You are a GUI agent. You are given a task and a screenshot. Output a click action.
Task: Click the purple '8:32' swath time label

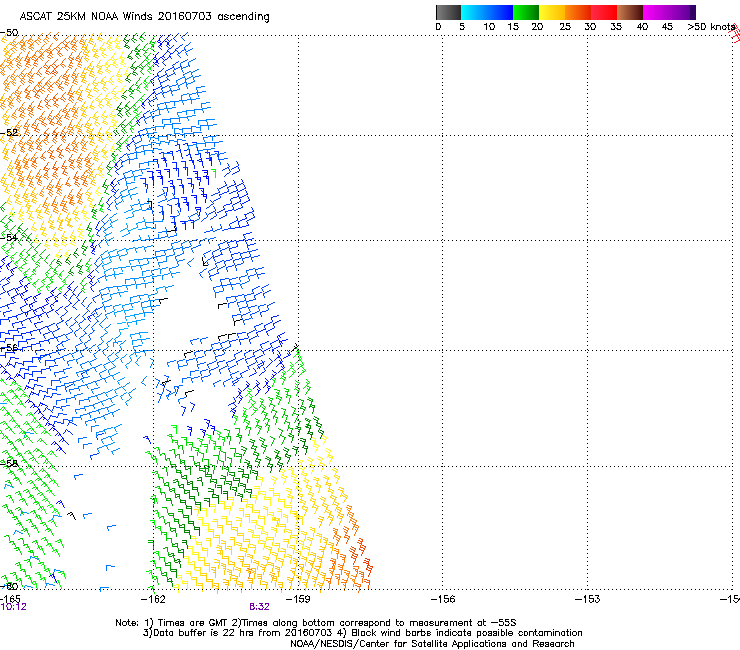[260, 607]
